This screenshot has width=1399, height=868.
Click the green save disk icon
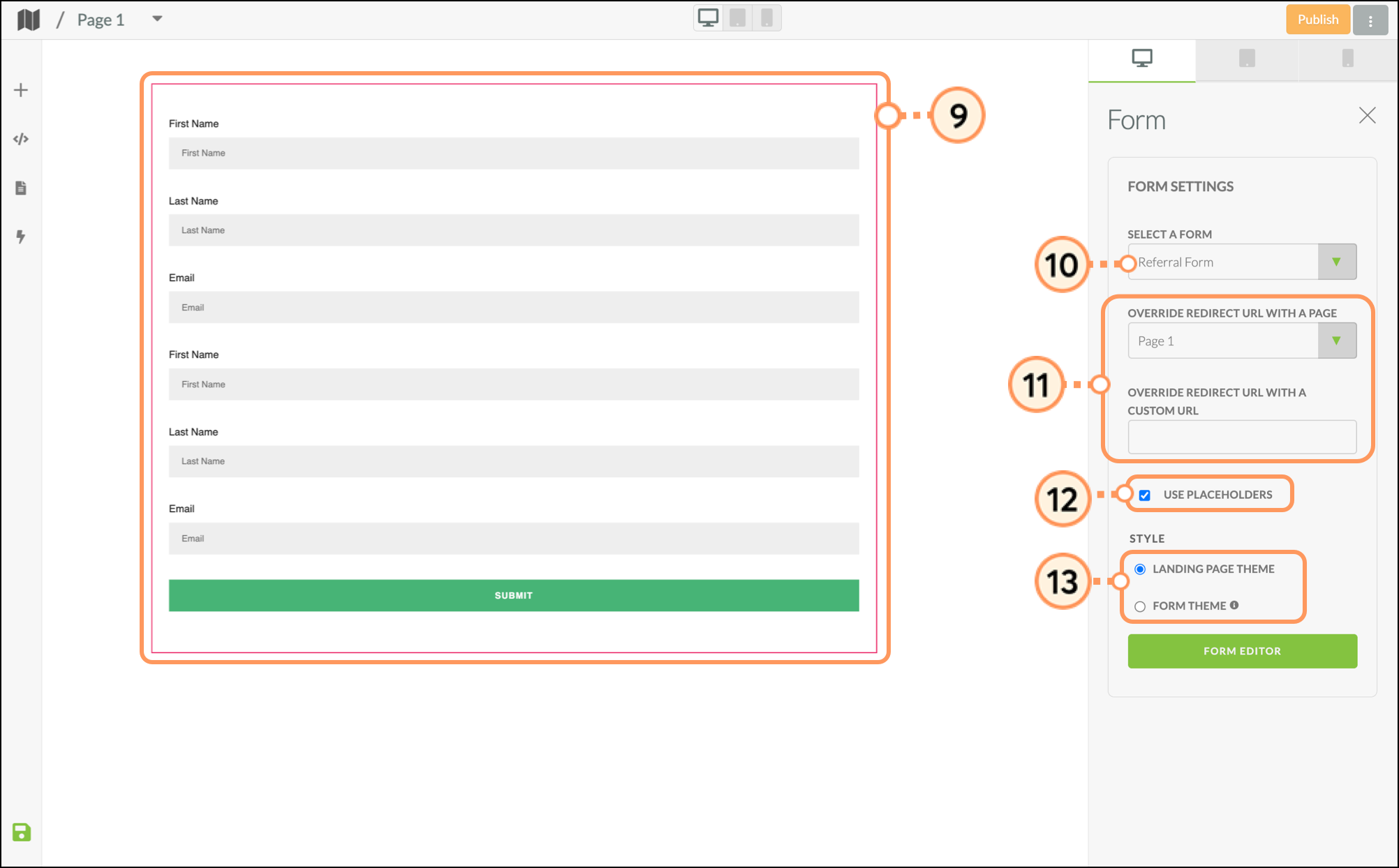[x=22, y=832]
